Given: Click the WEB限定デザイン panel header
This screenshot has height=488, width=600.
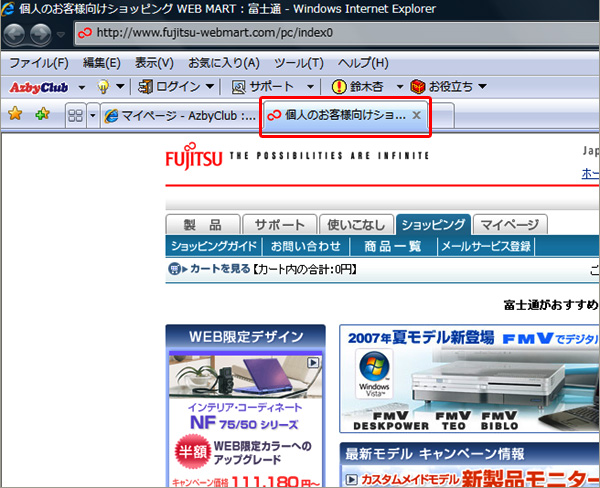Looking at the screenshot, I should click(246, 336).
